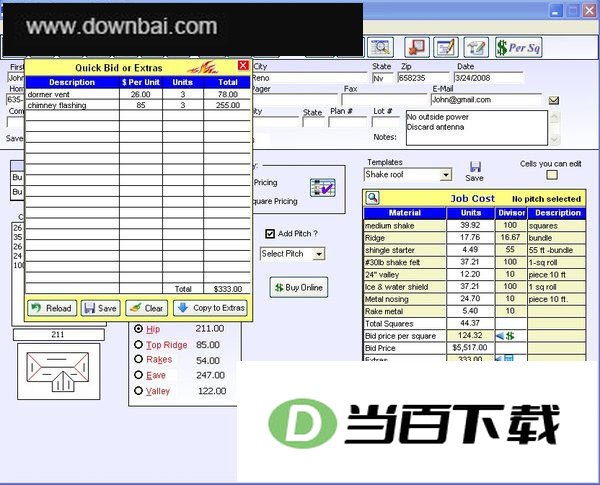Image resolution: width=600 pixels, height=485 pixels.
Task: Click the magnifier icon in Job Cost header
Action: 372,198
